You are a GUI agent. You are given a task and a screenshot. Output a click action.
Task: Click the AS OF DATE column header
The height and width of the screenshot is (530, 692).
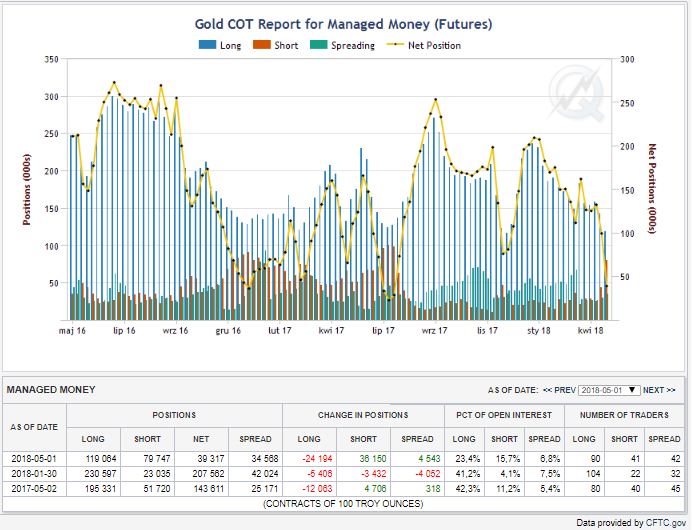pos(34,427)
